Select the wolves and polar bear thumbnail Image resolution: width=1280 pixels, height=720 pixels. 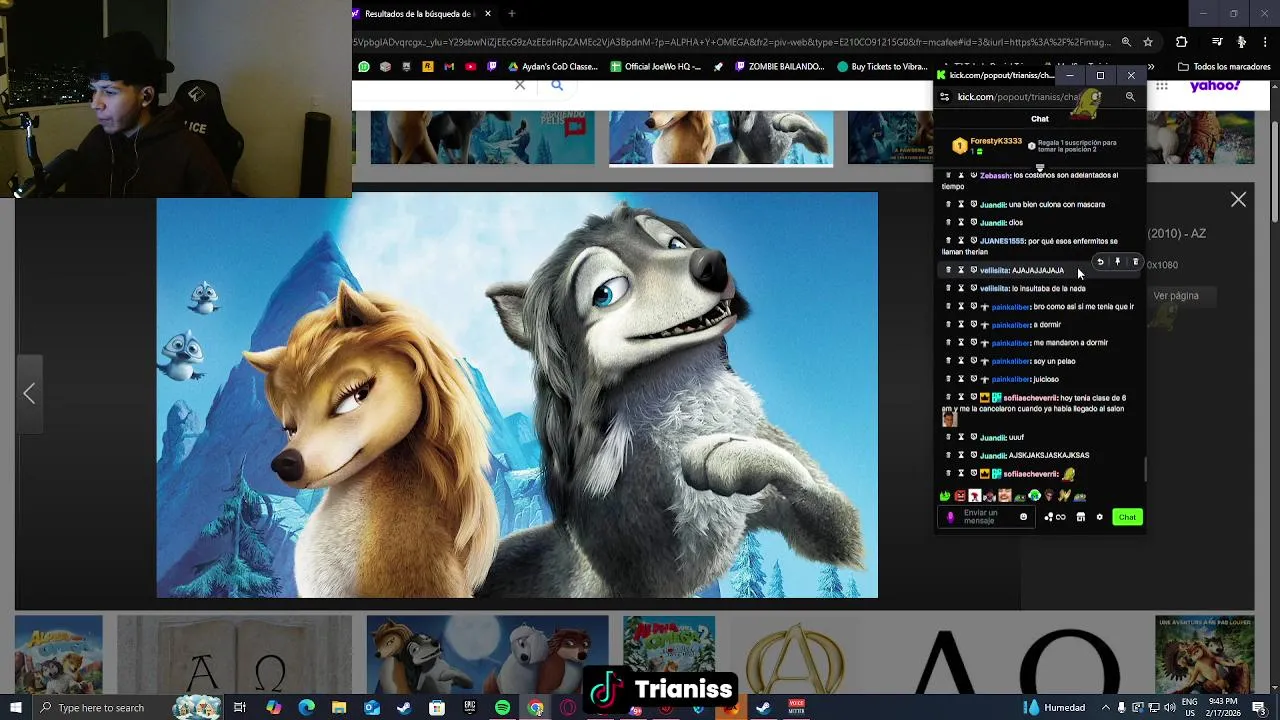point(487,654)
